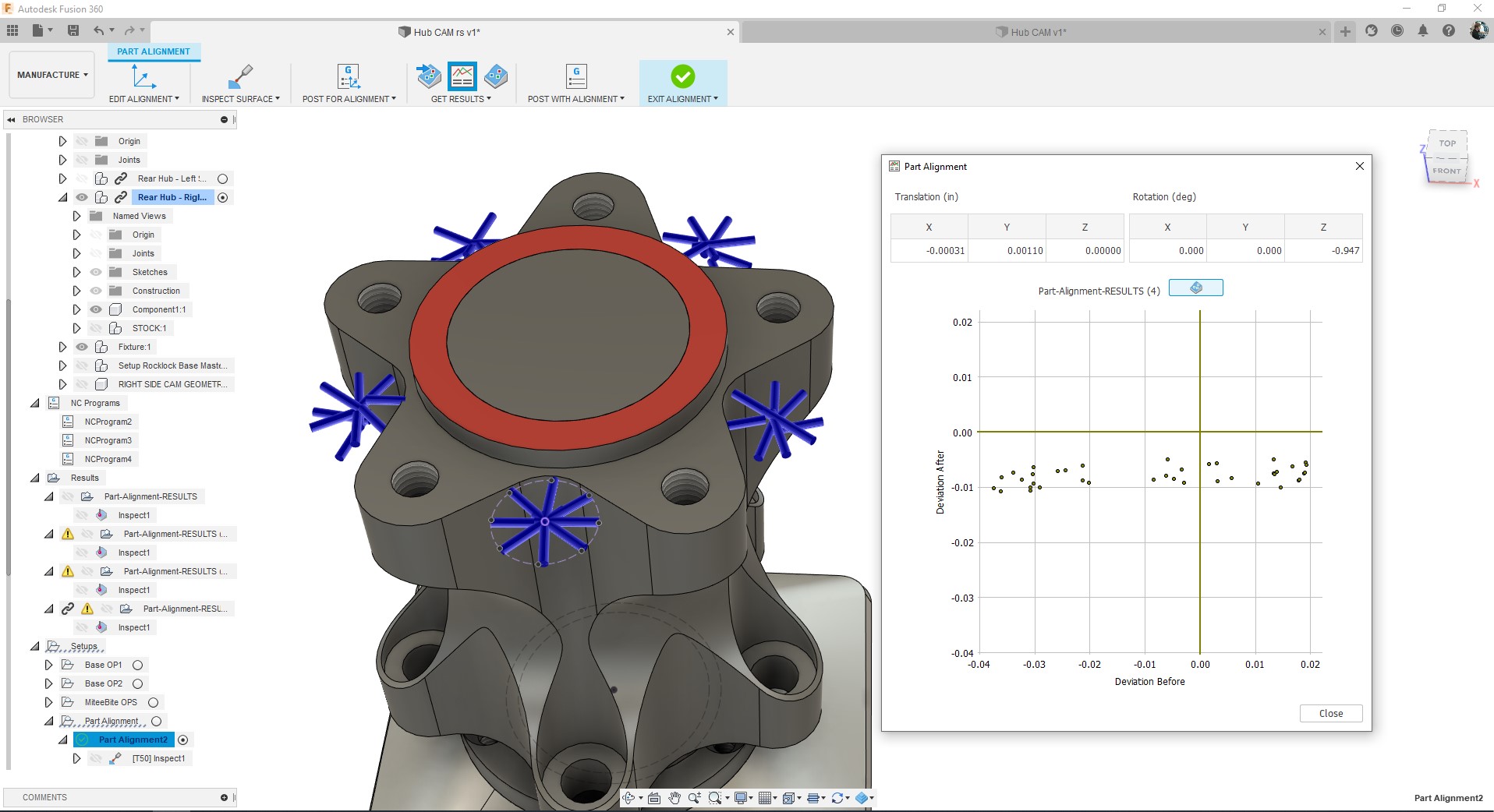Activate the Rear Hub - Left component radio button

click(223, 178)
